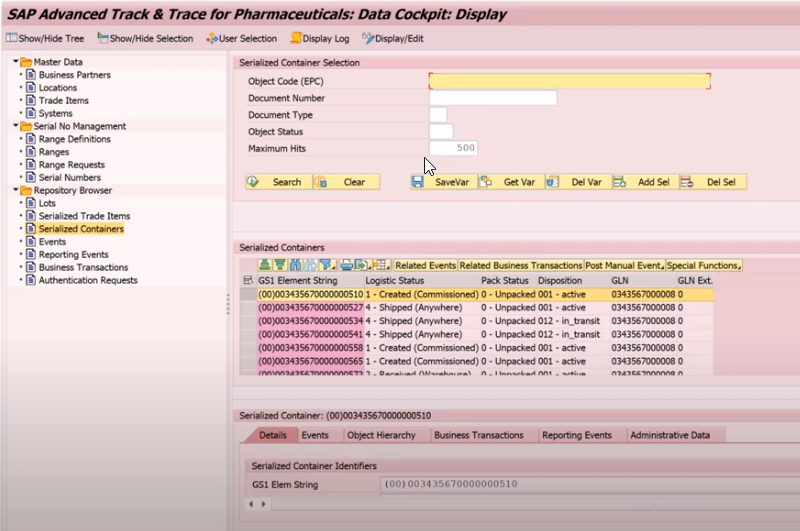Select Range Requests in the tree
The width and height of the screenshot is (800, 531).
coord(71,164)
